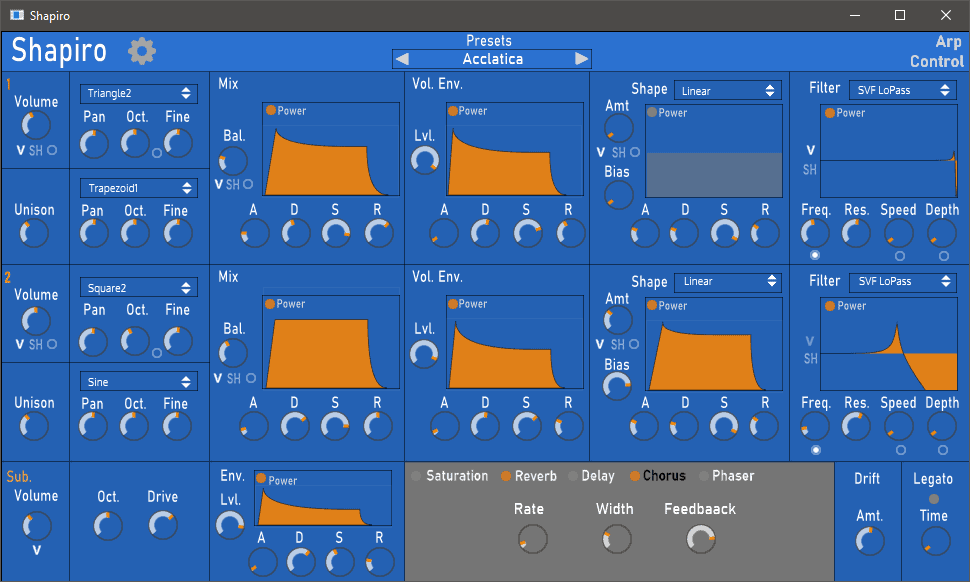
Task: Click Drift Amt. knob
Action: (870, 541)
